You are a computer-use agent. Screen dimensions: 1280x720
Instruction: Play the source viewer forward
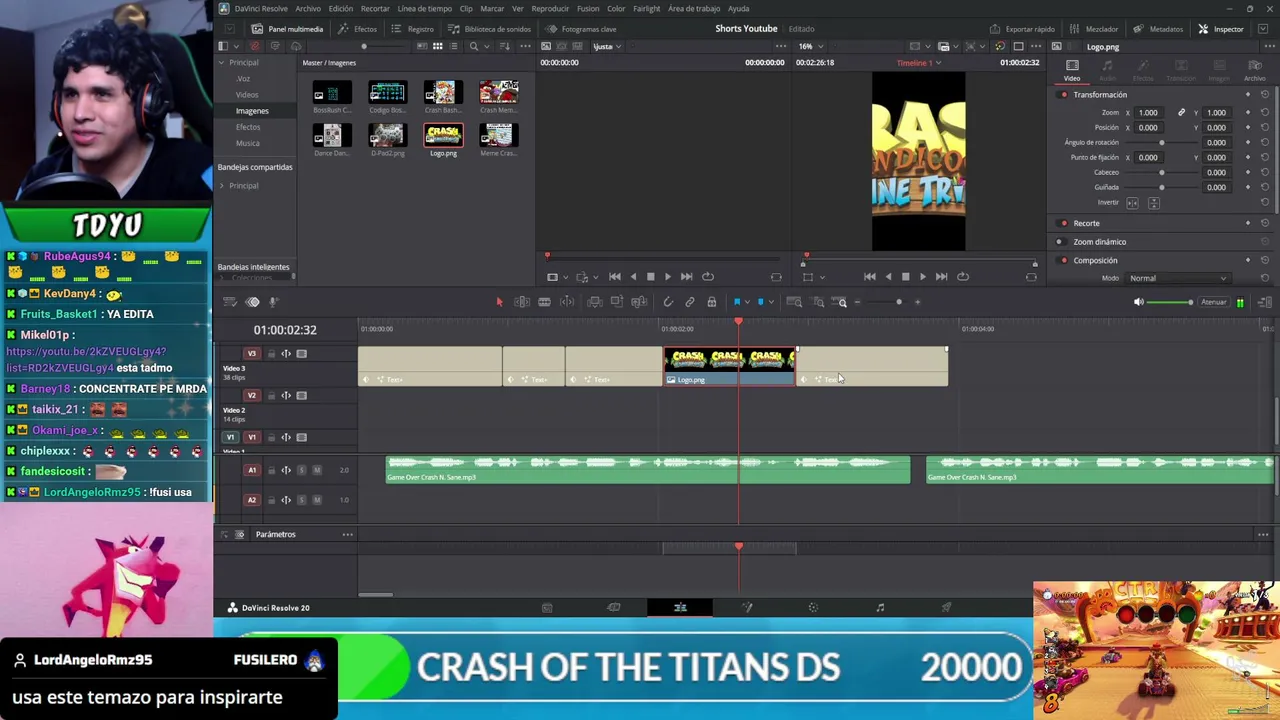pos(668,277)
